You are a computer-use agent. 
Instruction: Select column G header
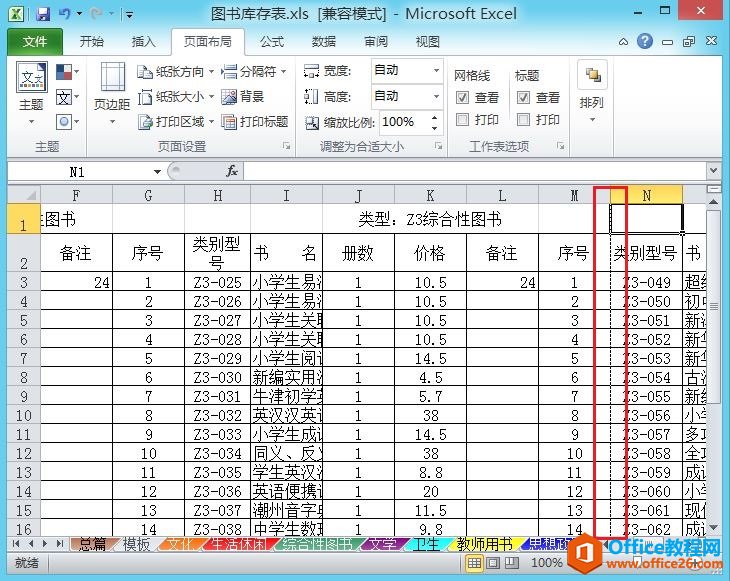coord(148,196)
